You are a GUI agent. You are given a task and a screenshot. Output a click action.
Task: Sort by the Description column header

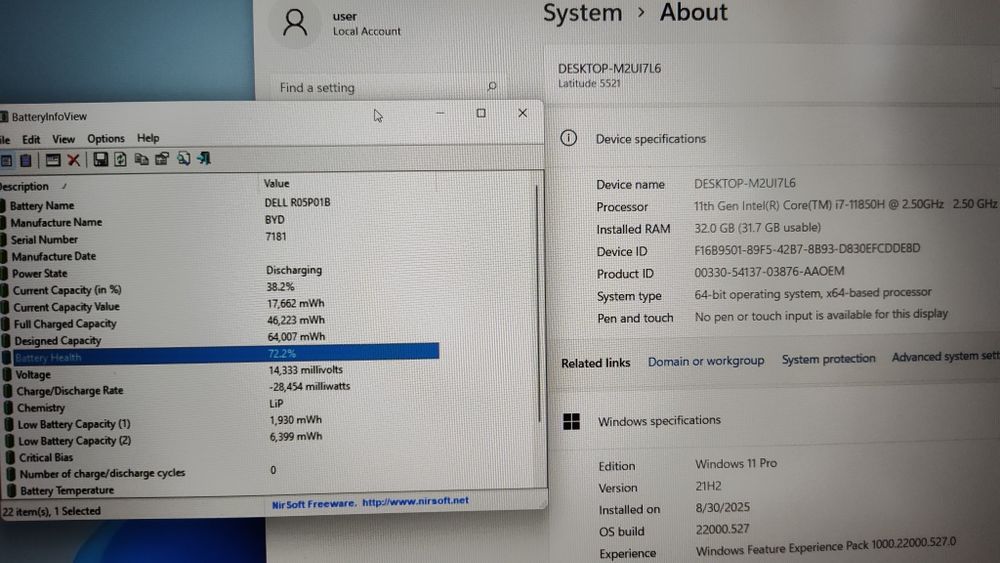click(128, 186)
